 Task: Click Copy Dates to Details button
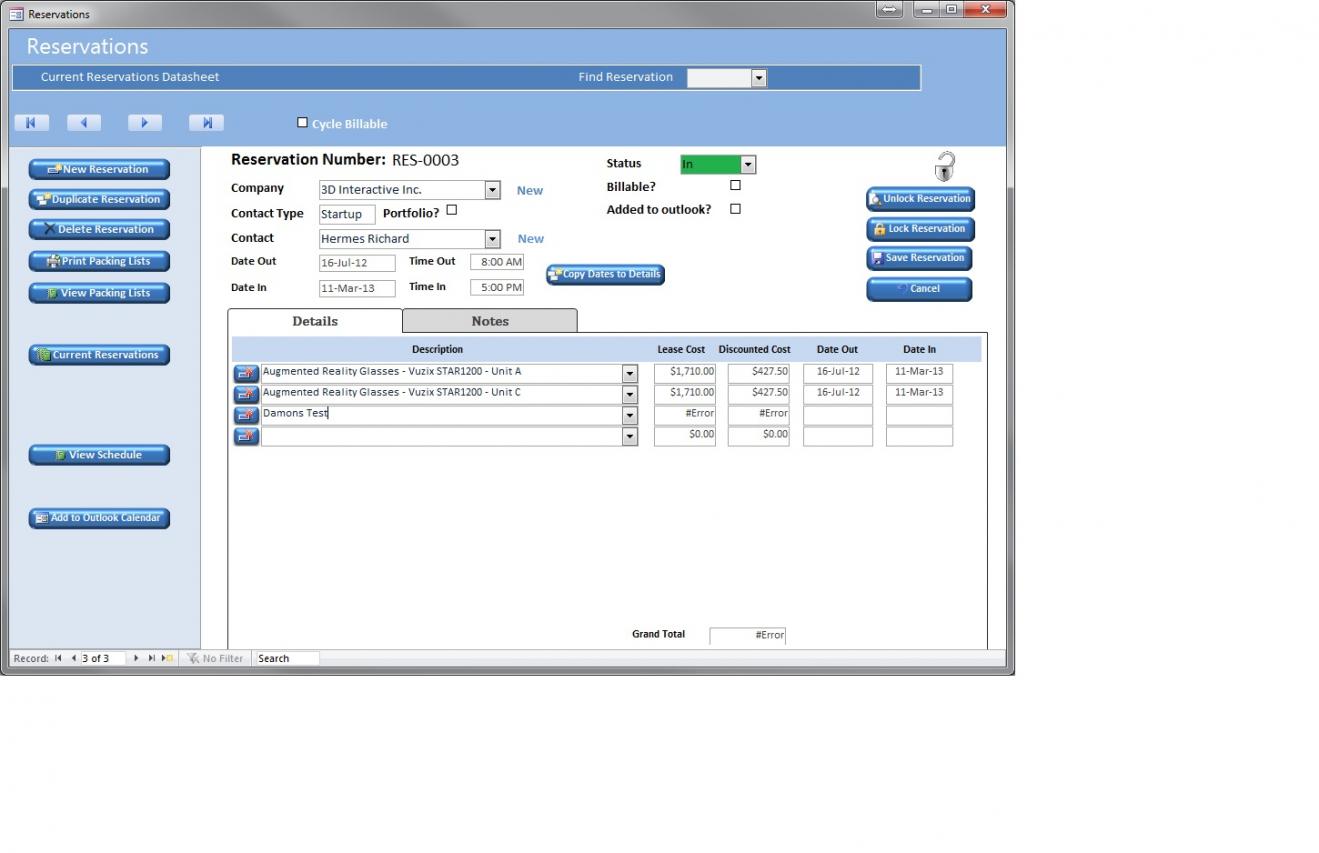point(605,275)
